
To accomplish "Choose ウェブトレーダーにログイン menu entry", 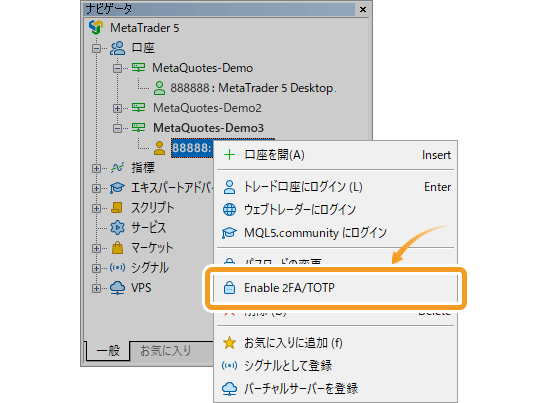I will (x=335, y=210).
